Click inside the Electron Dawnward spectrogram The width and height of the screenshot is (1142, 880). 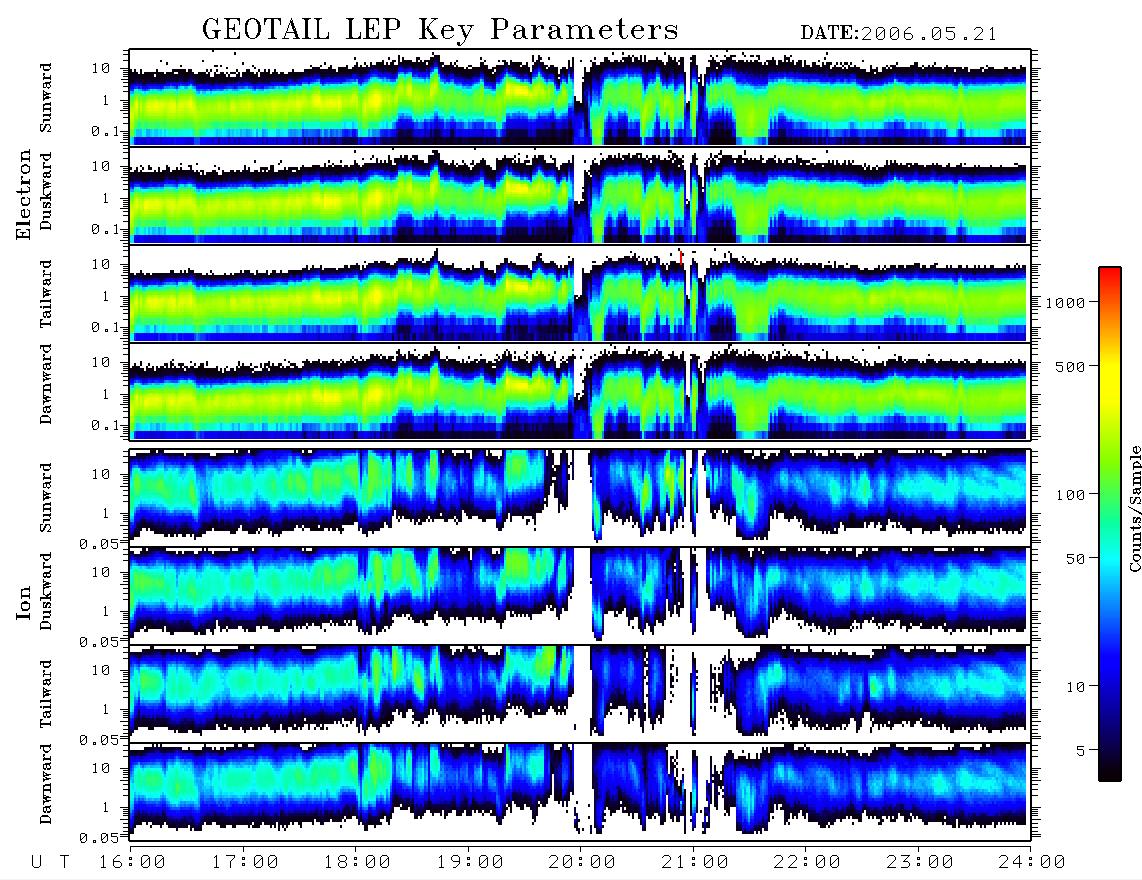coord(580,391)
